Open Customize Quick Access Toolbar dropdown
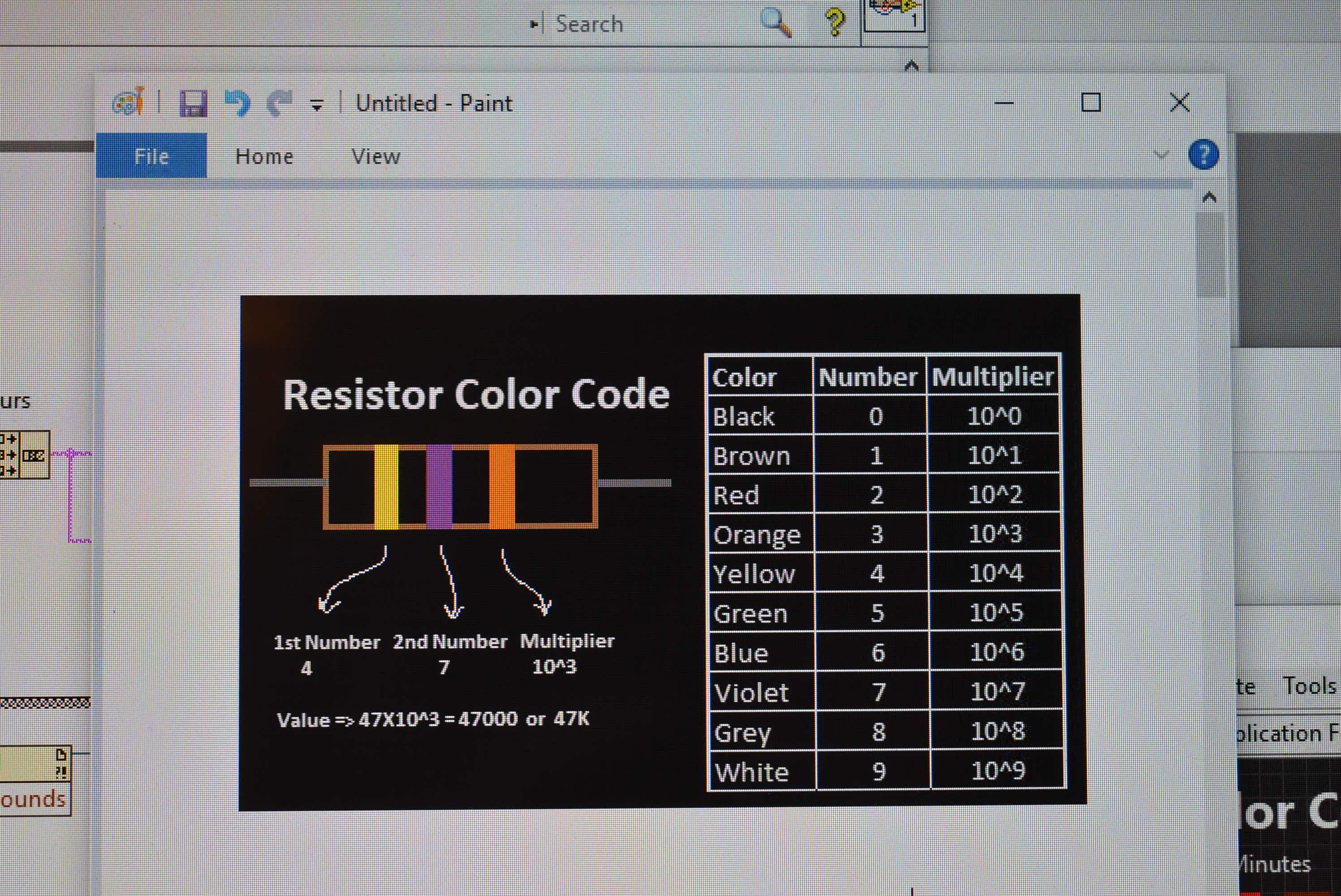The height and width of the screenshot is (896, 1341). 317,105
